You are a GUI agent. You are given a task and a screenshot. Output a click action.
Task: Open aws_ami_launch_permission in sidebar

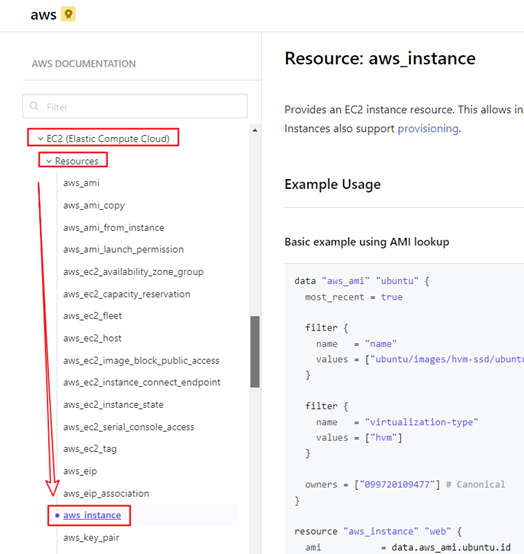coord(123,249)
